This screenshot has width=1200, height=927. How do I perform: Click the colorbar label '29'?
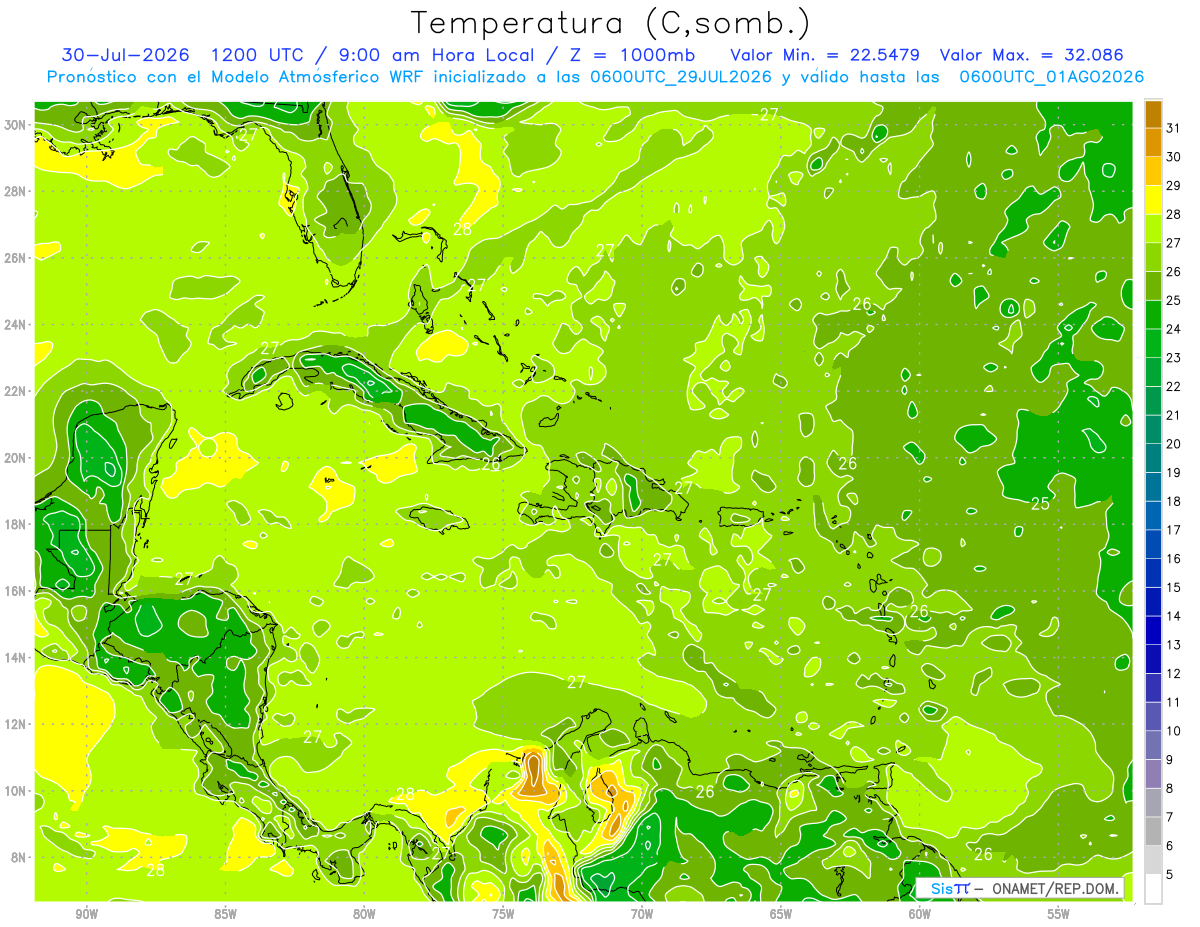1173,185
